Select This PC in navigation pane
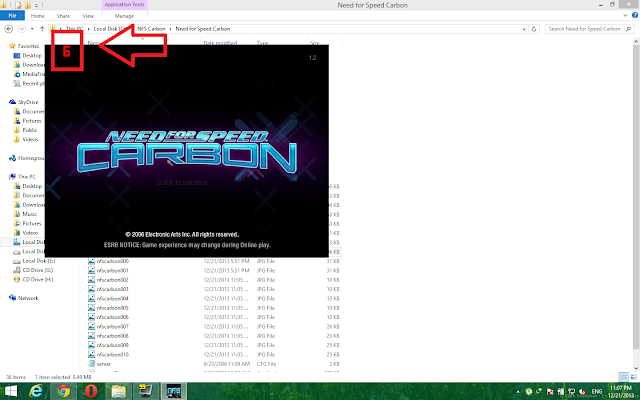The width and height of the screenshot is (640, 400). click(27, 177)
